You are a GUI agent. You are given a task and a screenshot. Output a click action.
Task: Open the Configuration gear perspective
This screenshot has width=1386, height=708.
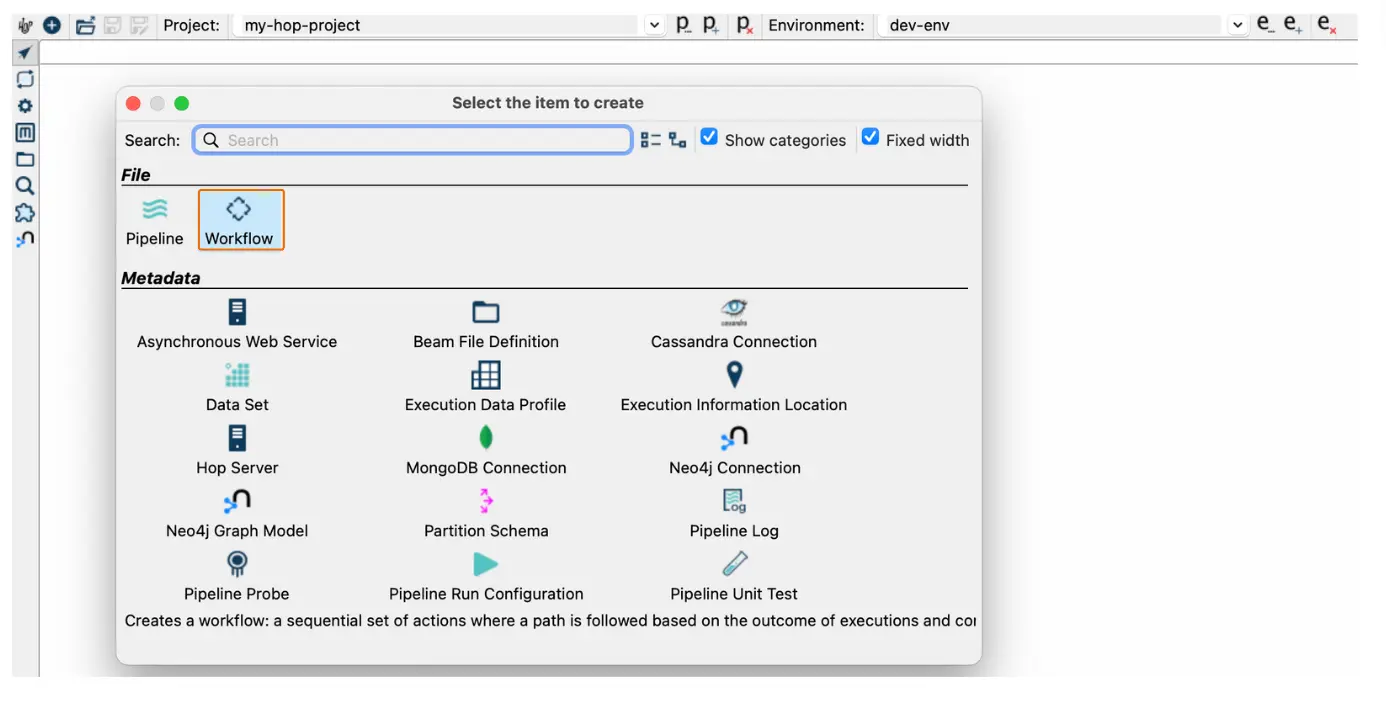tap(25, 106)
